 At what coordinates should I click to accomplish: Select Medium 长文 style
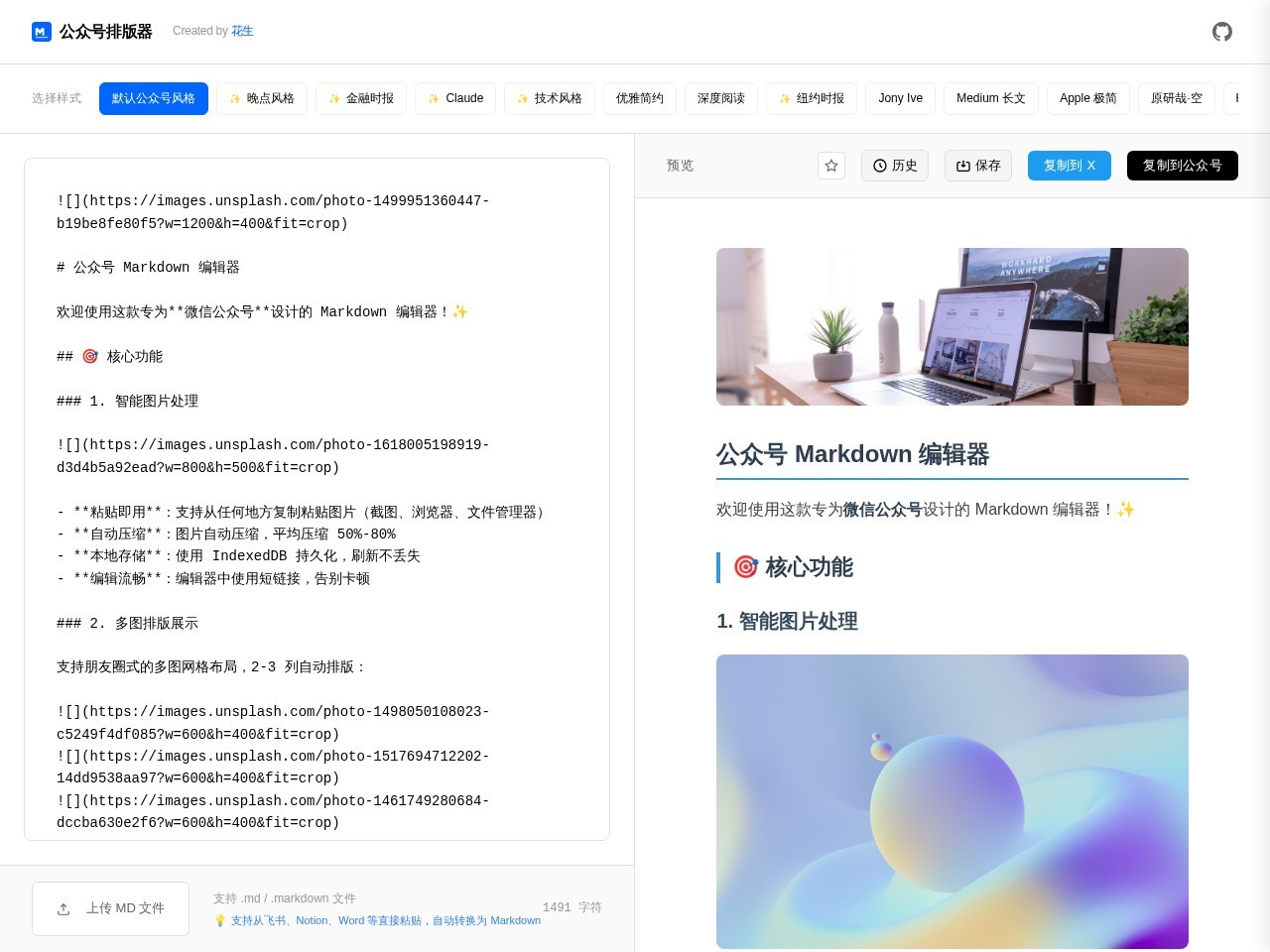click(991, 98)
